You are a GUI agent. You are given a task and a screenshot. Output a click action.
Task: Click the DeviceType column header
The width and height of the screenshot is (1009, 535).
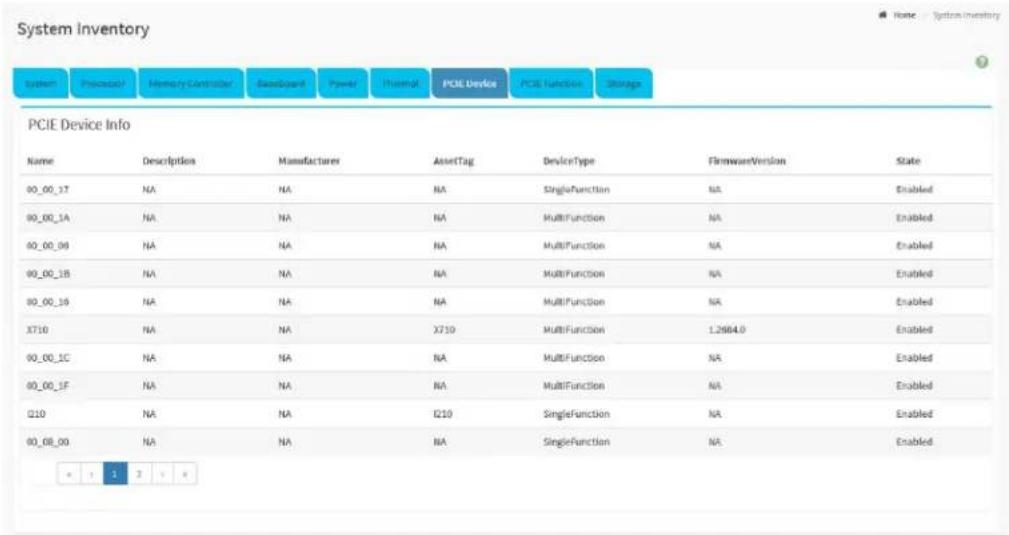[569, 161]
